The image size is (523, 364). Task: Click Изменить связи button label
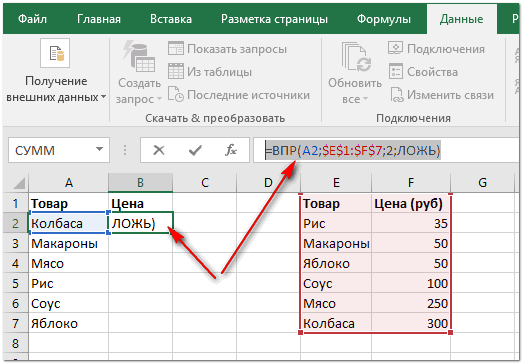pos(450,95)
